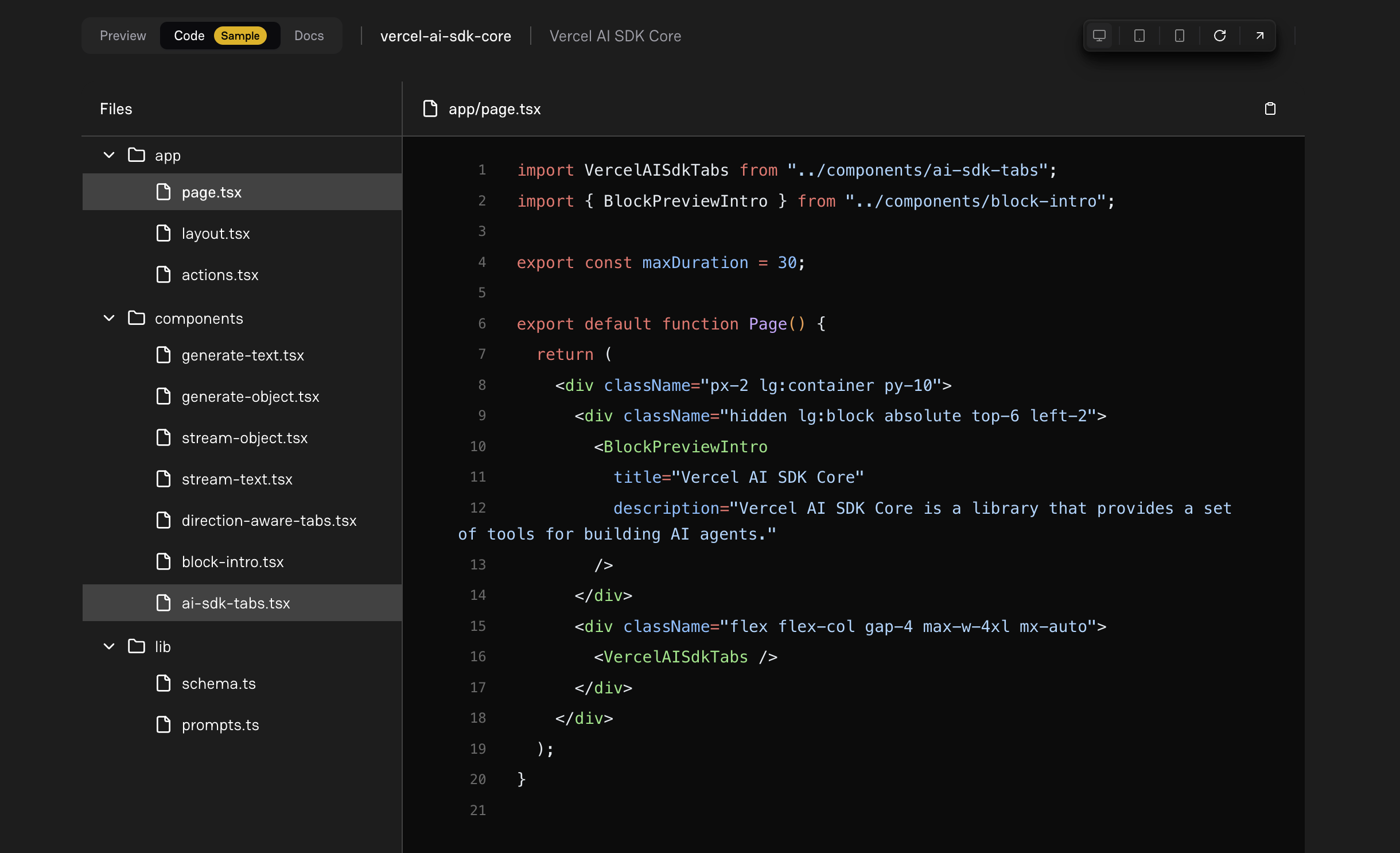The height and width of the screenshot is (853, 1400).
Task: Collapse the lib folder chevron
Action: (x=109, y=646)
